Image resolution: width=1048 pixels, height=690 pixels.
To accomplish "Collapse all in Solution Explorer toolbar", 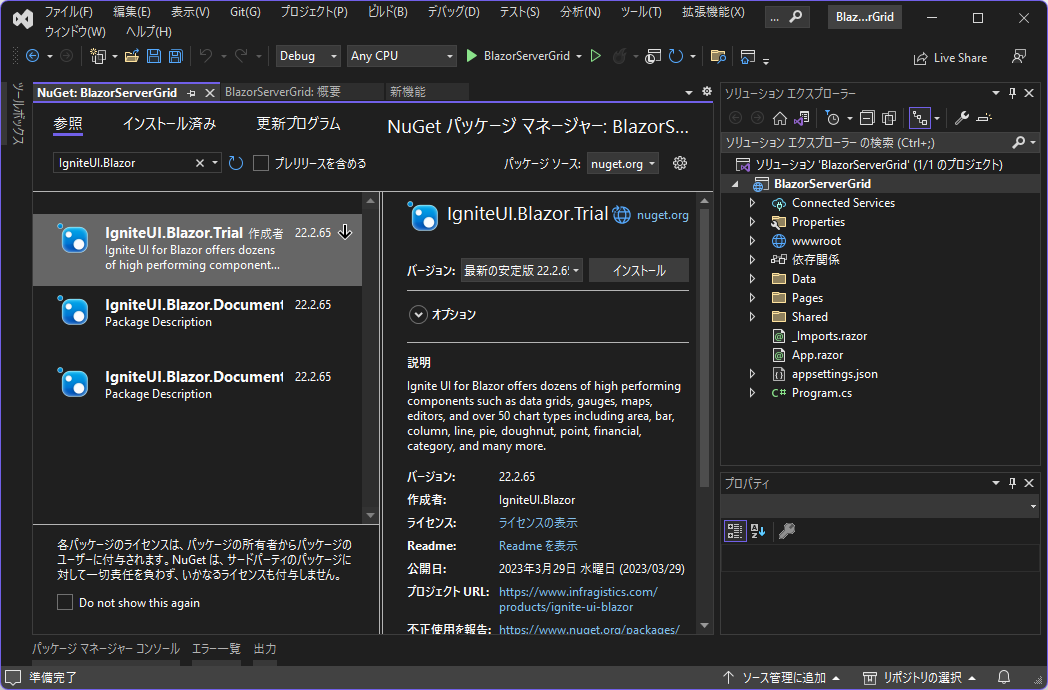I will [x=867, y=118].
